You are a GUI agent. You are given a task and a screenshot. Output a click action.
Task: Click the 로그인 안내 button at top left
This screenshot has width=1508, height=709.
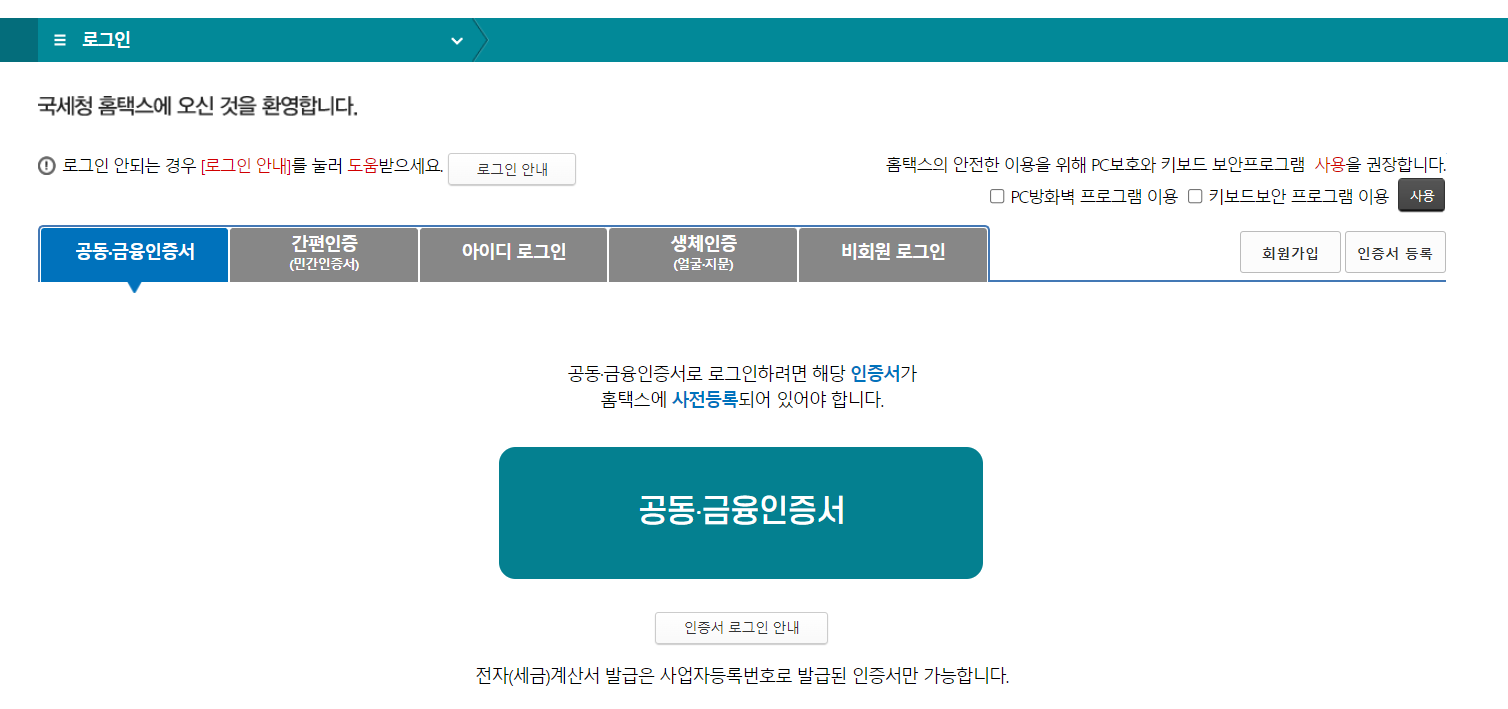tap(512, 169)
